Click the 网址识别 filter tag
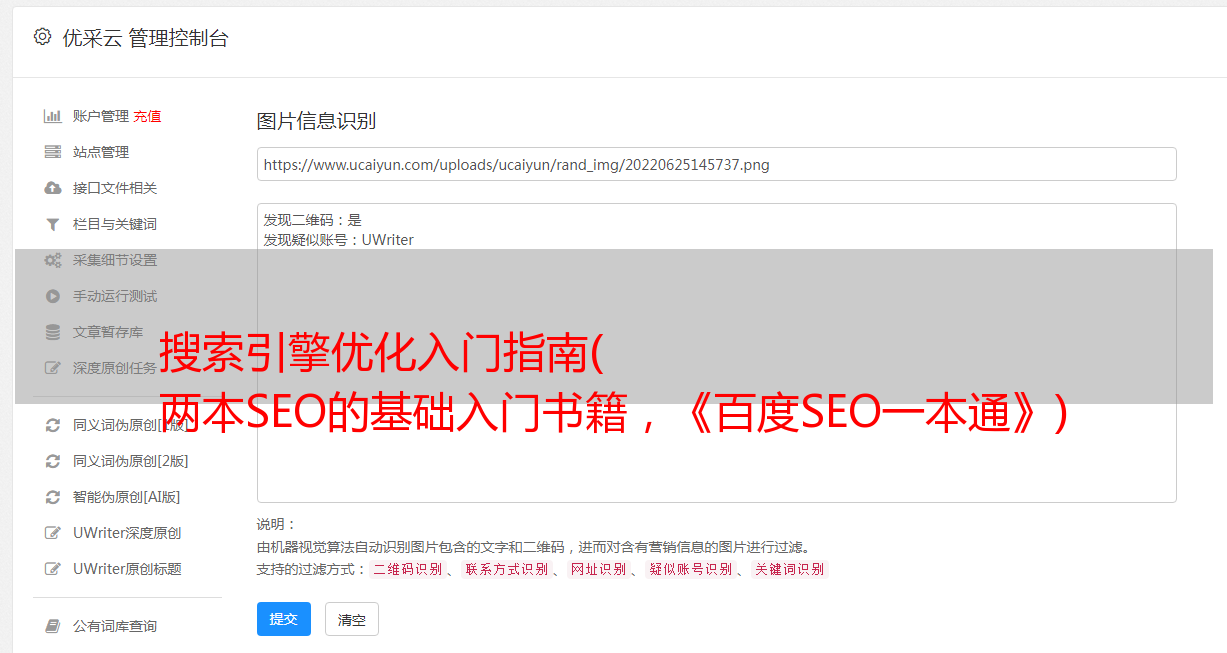The width and height of the screenshot is (1227, 653). [598, 569]
